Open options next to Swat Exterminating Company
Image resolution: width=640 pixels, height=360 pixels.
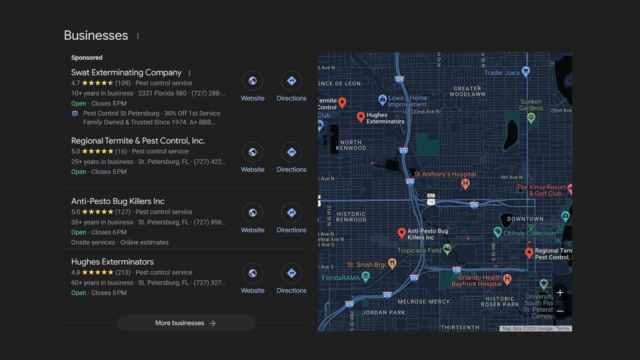(189, 73)
